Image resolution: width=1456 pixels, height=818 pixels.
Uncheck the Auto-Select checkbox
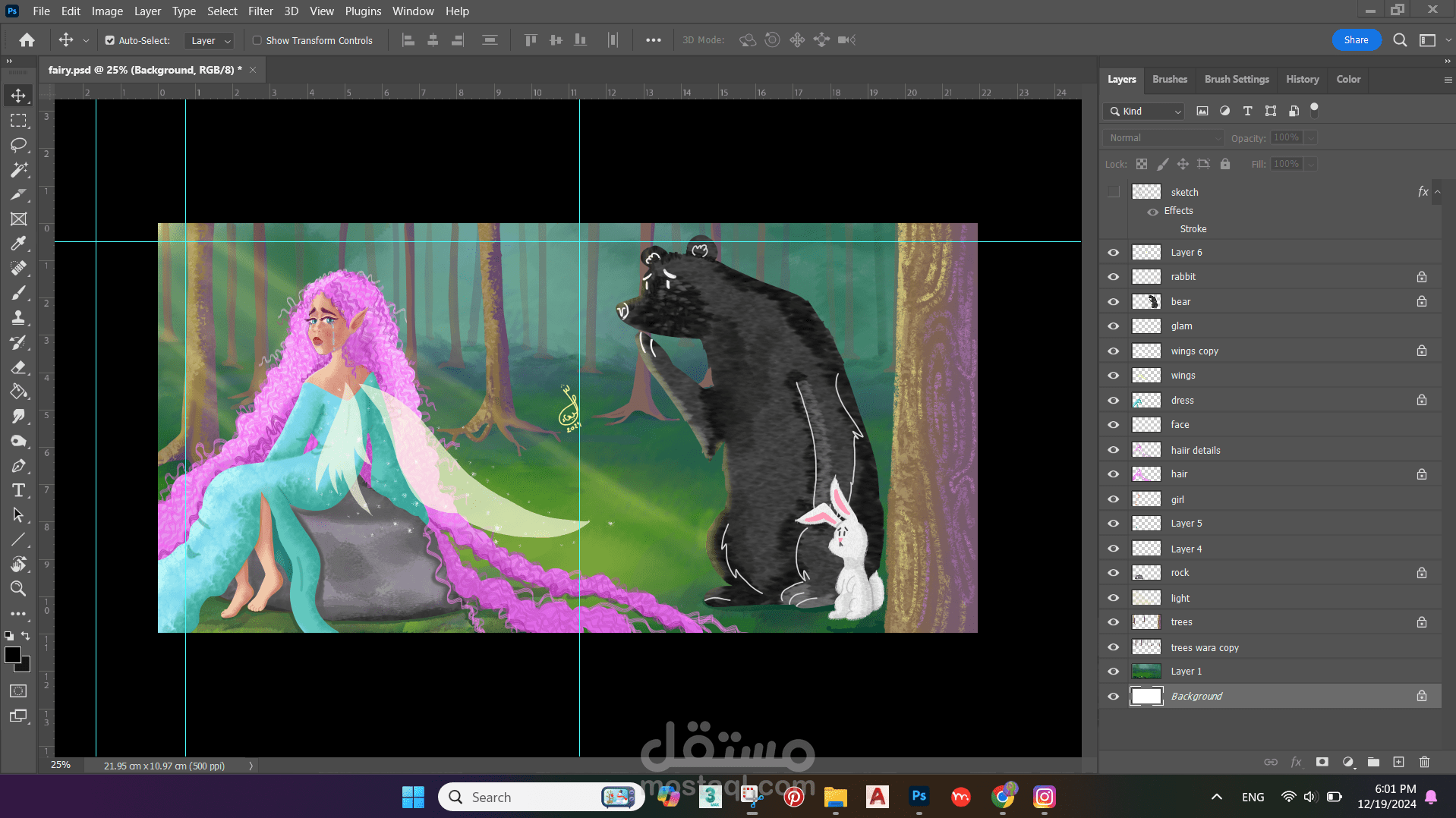point(110,41)
